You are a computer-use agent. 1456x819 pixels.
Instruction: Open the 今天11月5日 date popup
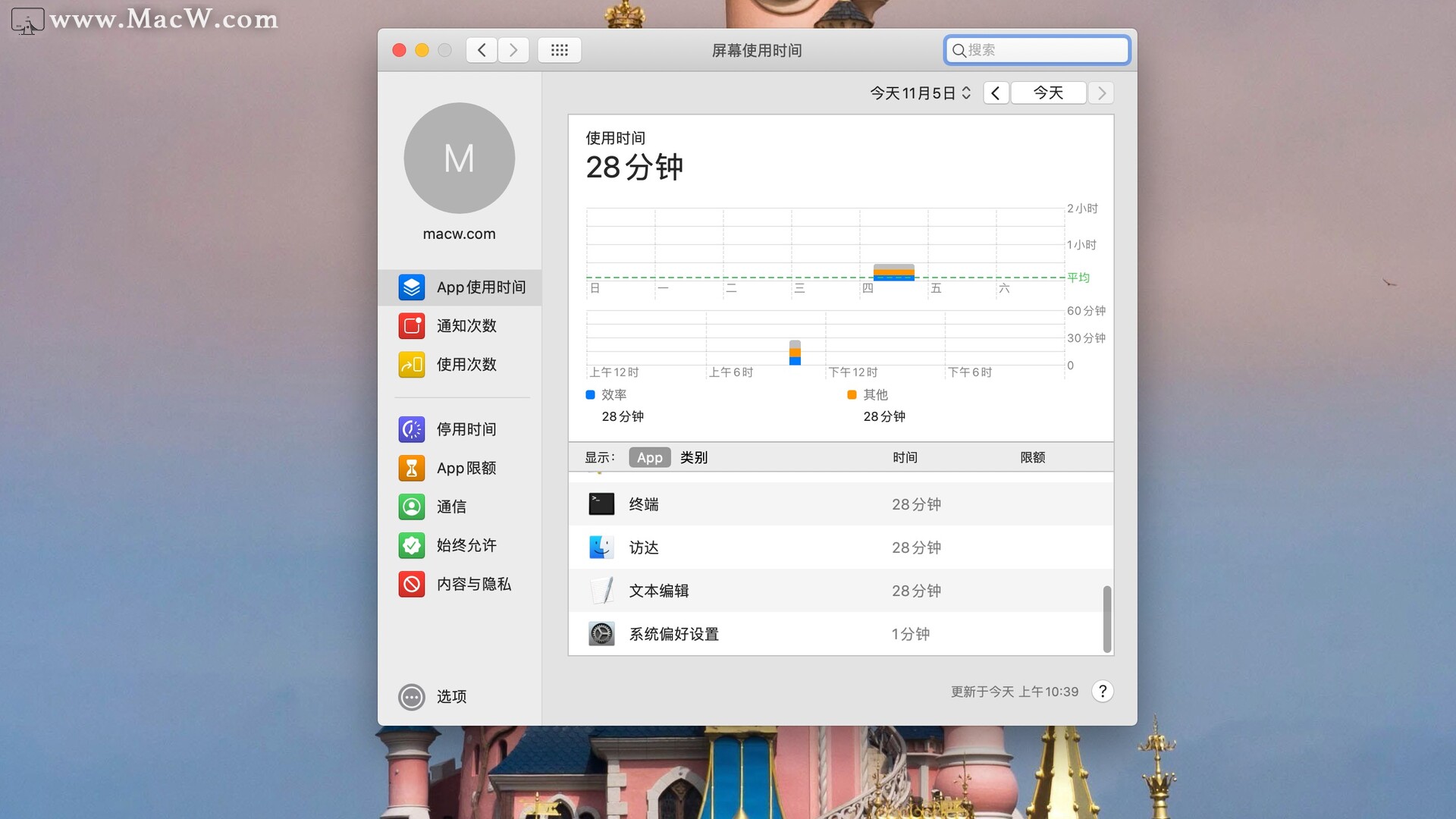click(x=920, y=93)
